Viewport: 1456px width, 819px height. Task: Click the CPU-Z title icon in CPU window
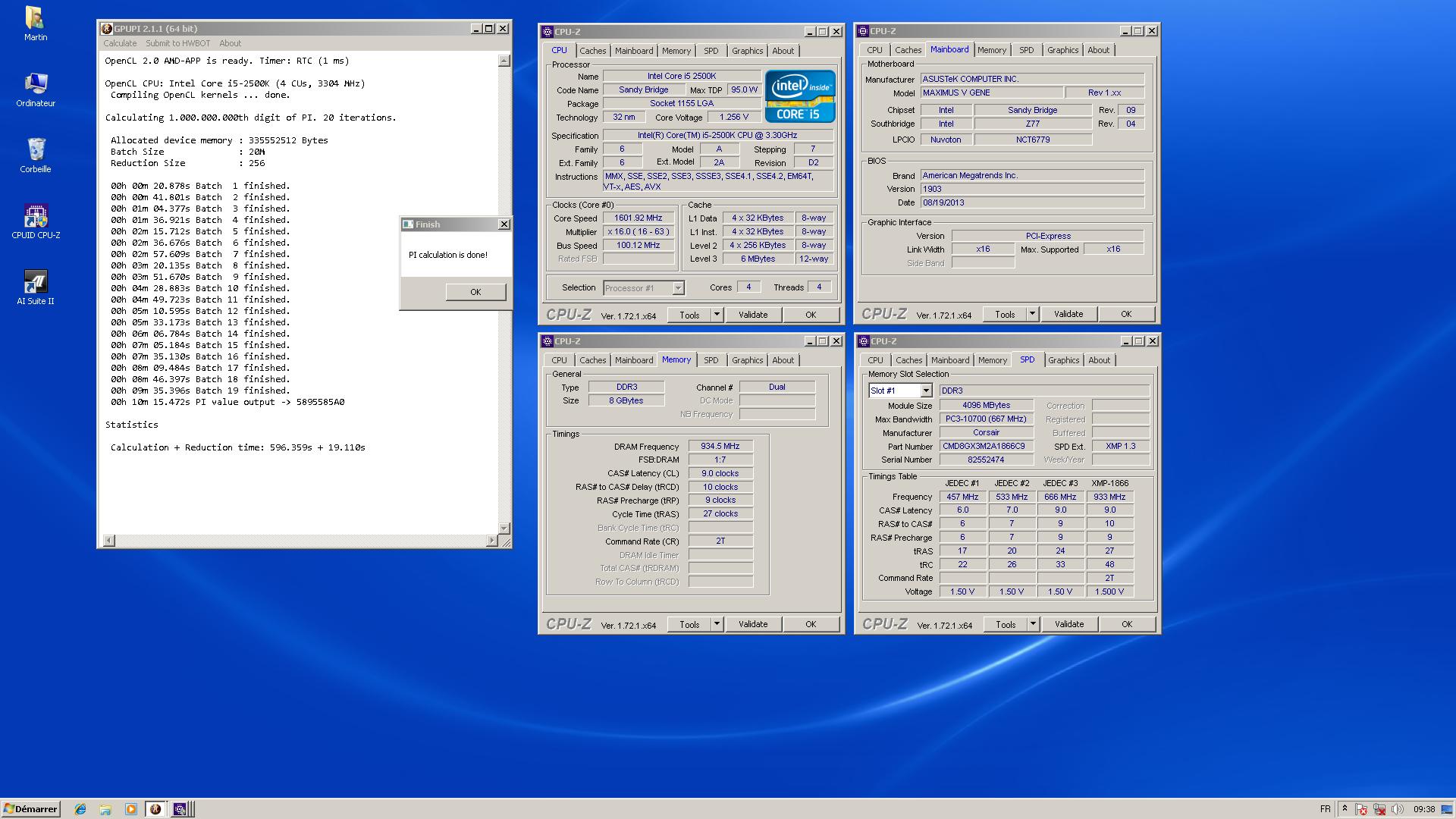(548, 32)
